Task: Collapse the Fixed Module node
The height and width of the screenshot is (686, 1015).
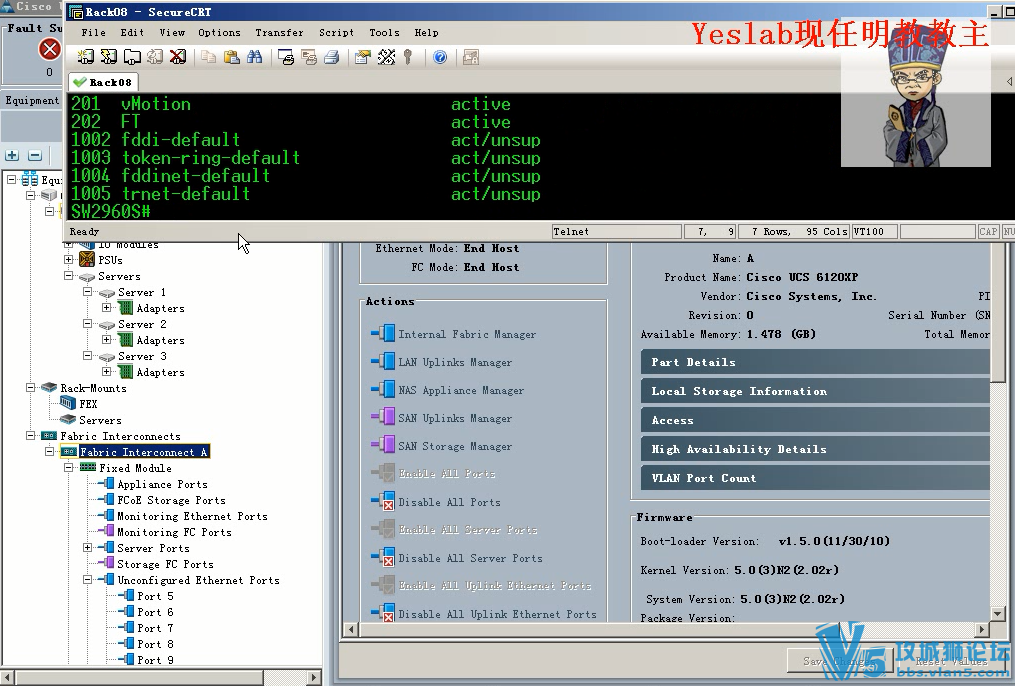Action: [x=69, y=467]
